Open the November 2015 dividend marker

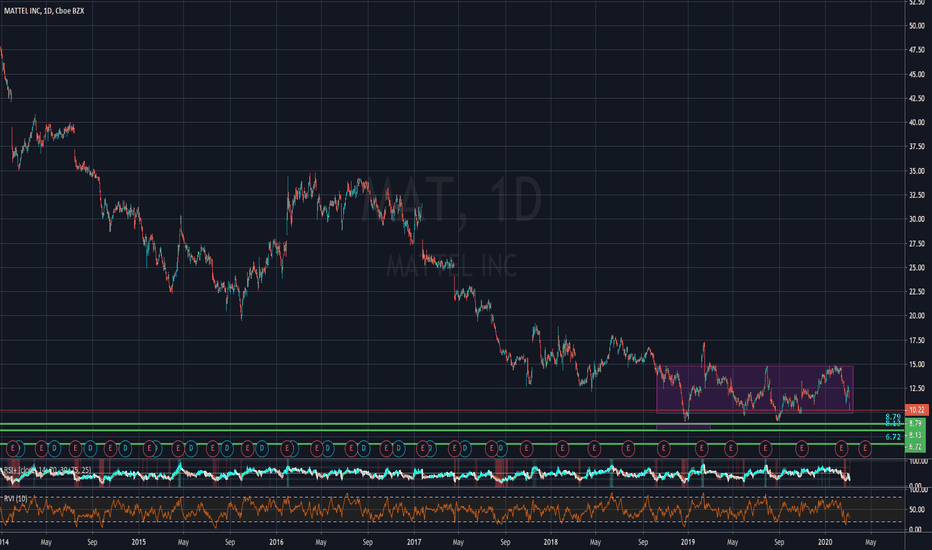point(262,448)
